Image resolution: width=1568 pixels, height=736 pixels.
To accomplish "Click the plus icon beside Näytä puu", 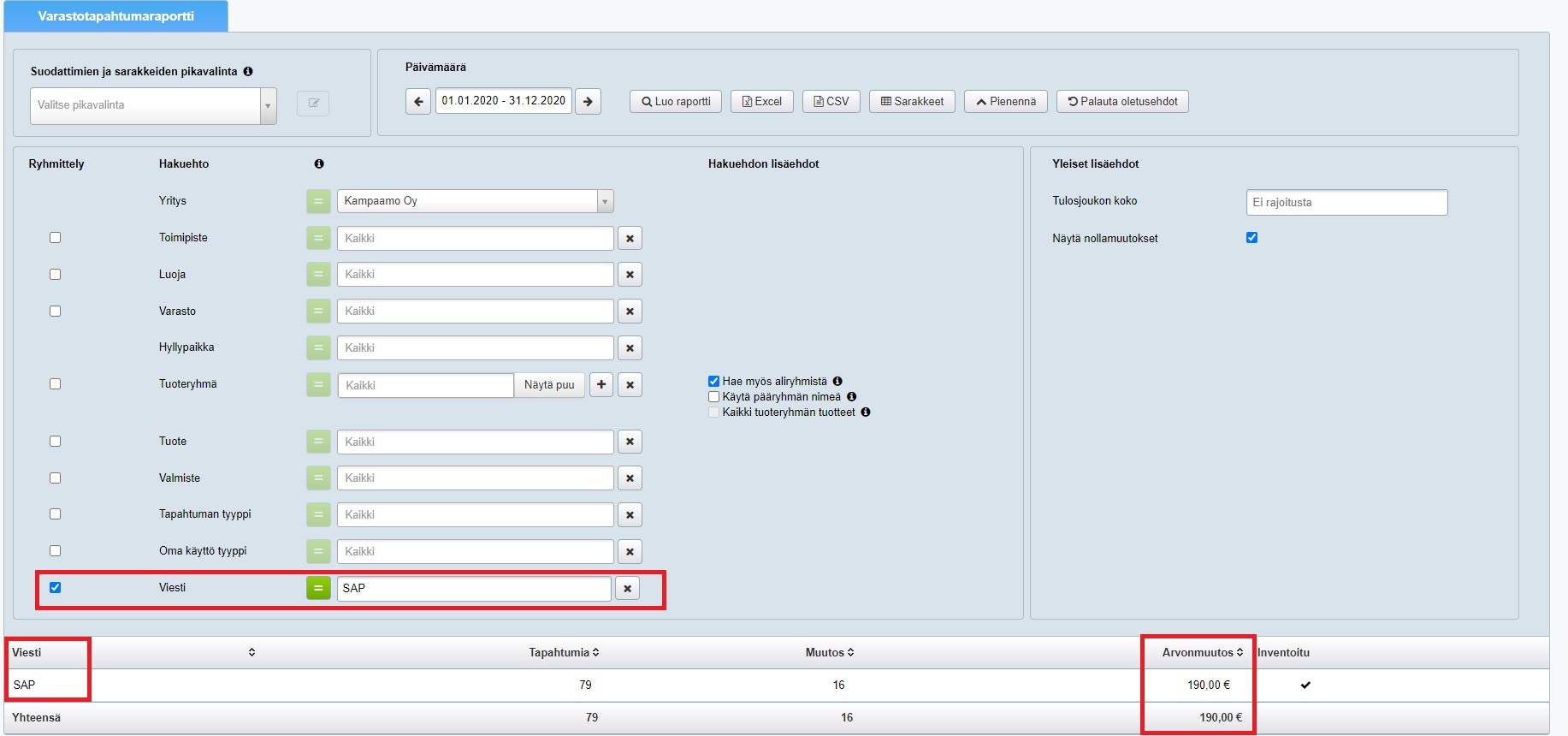I will (x=601, y=385).
